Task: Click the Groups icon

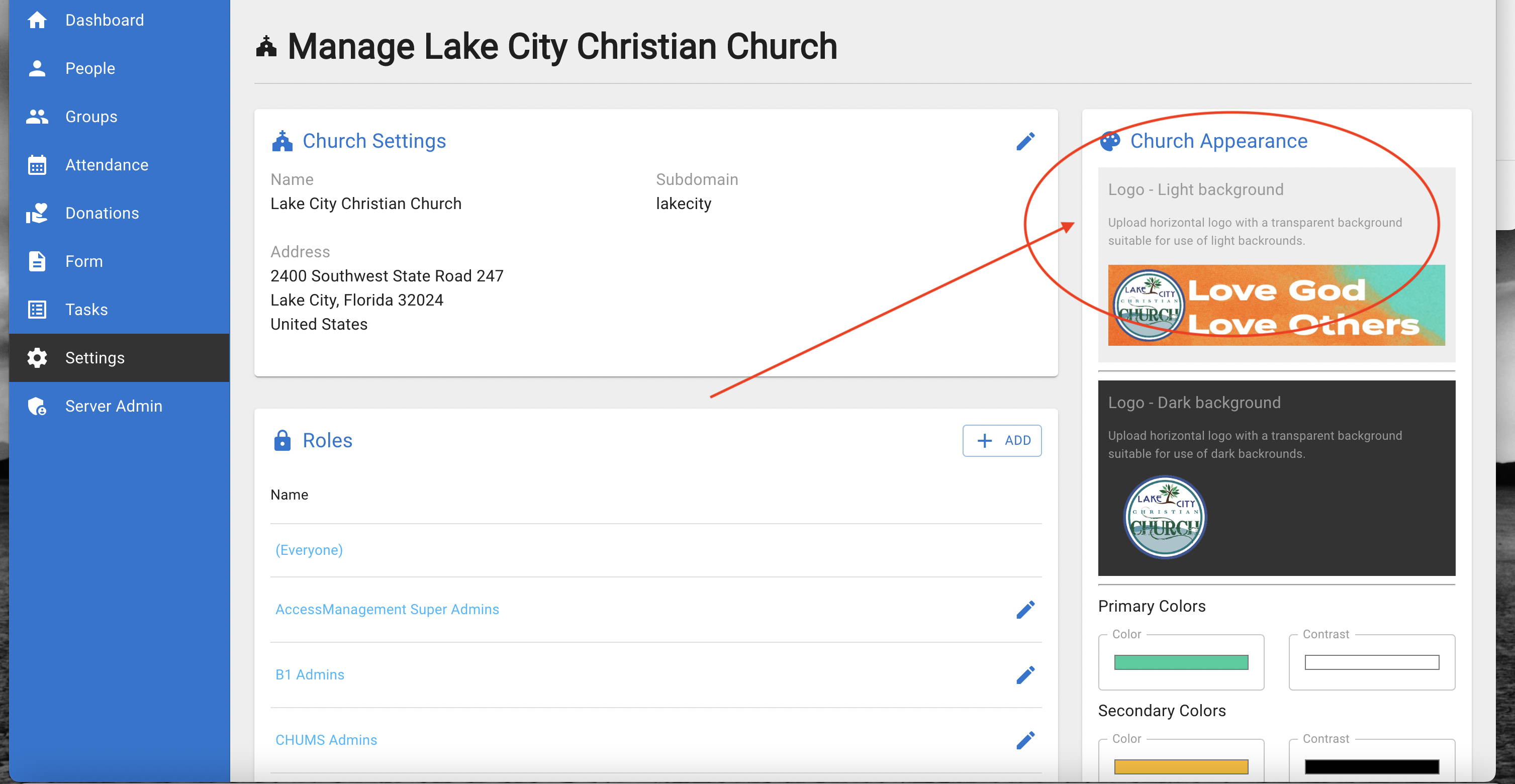Action: coord(37,116)
